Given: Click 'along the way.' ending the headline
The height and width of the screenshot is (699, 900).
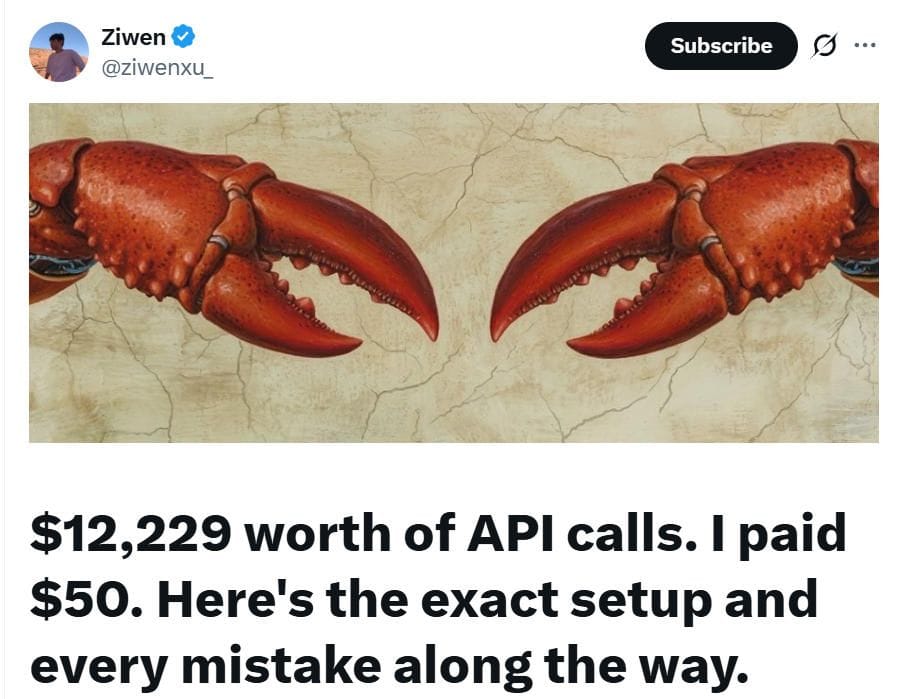Looking at the screenshot, I should (x=571, y=666).
